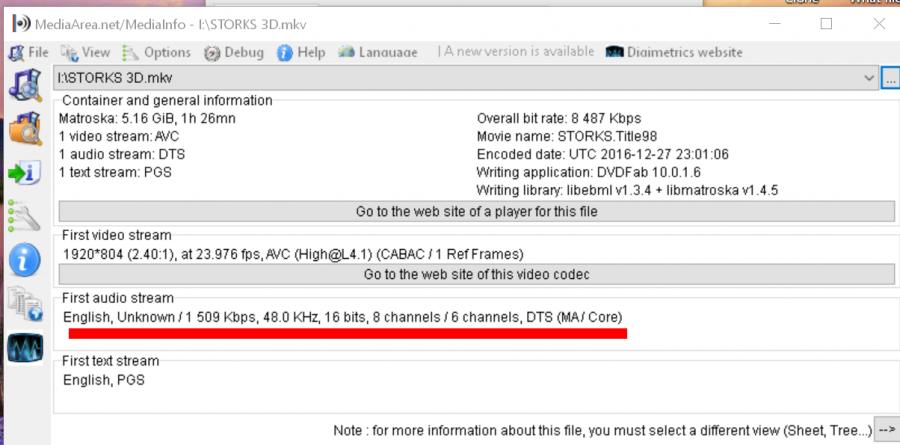Click the Open File sidebar icon
Viewport: 900px width, 445px height.
click(x=25, y=85)
